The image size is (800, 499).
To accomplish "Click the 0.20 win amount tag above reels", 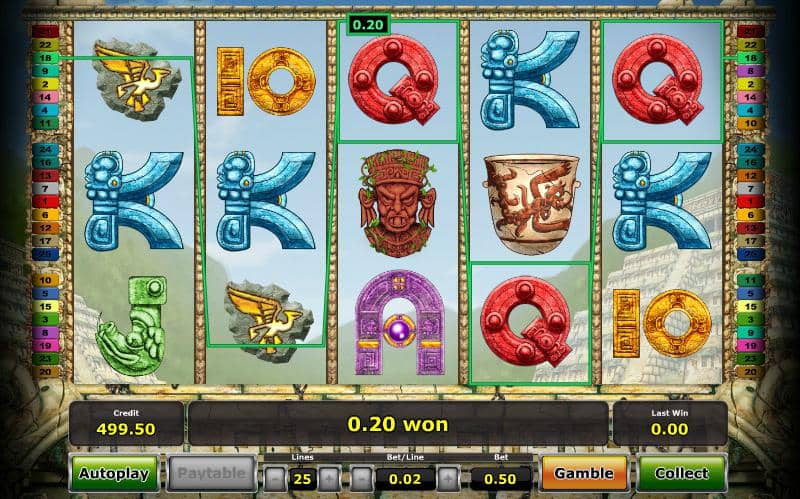I will click(368, 24).
